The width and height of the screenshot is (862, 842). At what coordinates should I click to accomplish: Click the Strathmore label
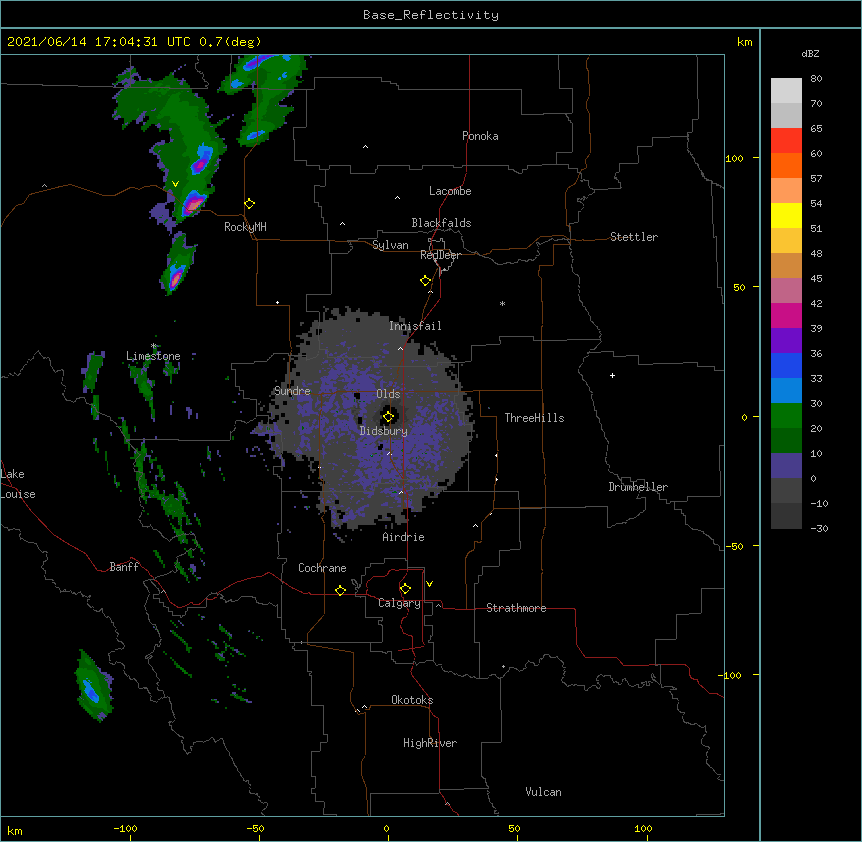coord(516,608)
